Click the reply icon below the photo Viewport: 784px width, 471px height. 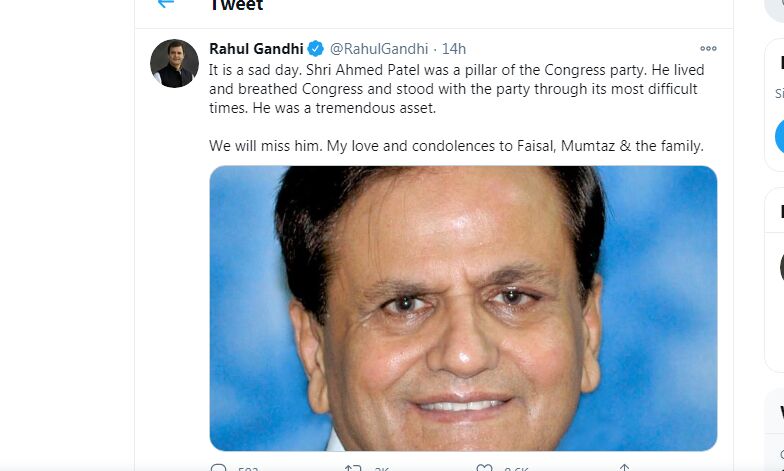(219, 467)
